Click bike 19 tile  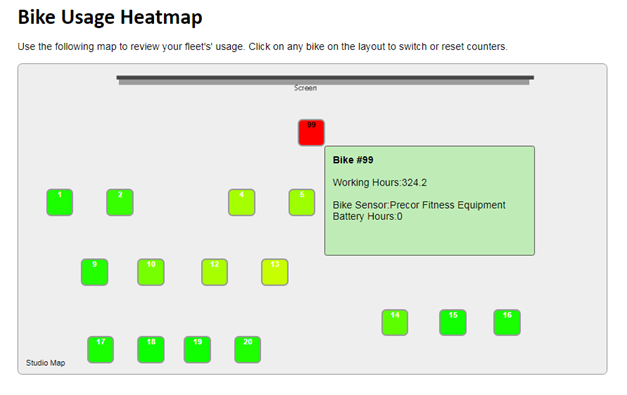click(197, 349)
